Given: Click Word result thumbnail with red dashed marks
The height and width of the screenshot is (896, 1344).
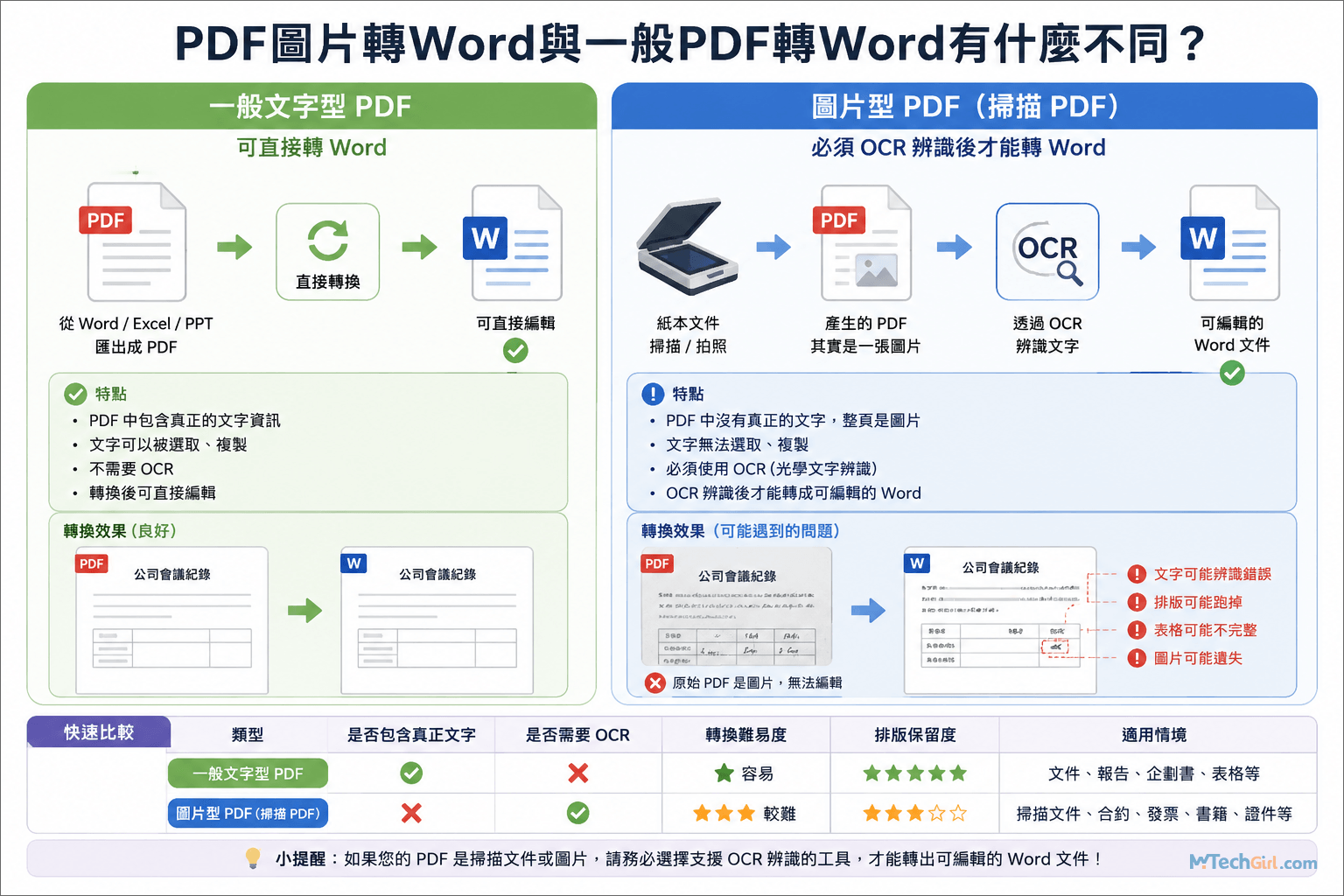Looking at the screenshot, I should click(x=1000, y=620).
